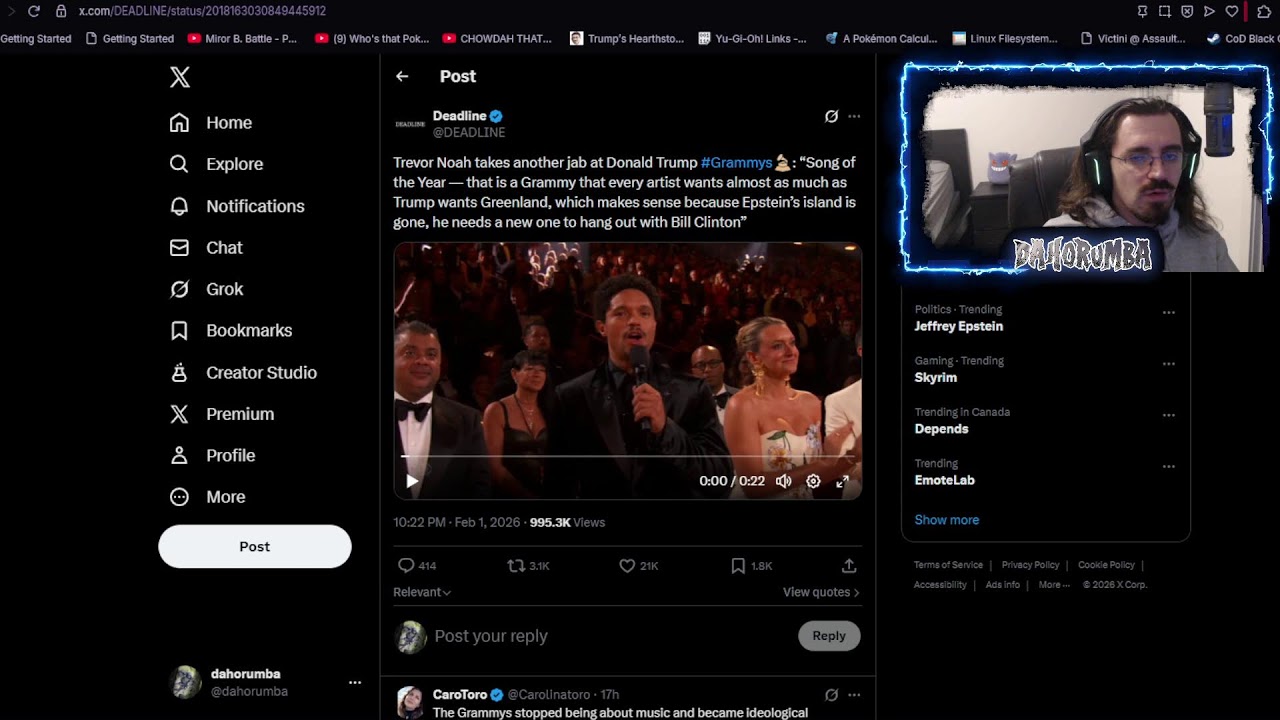Click the dahorumba account avatar

tap(186, 682)
